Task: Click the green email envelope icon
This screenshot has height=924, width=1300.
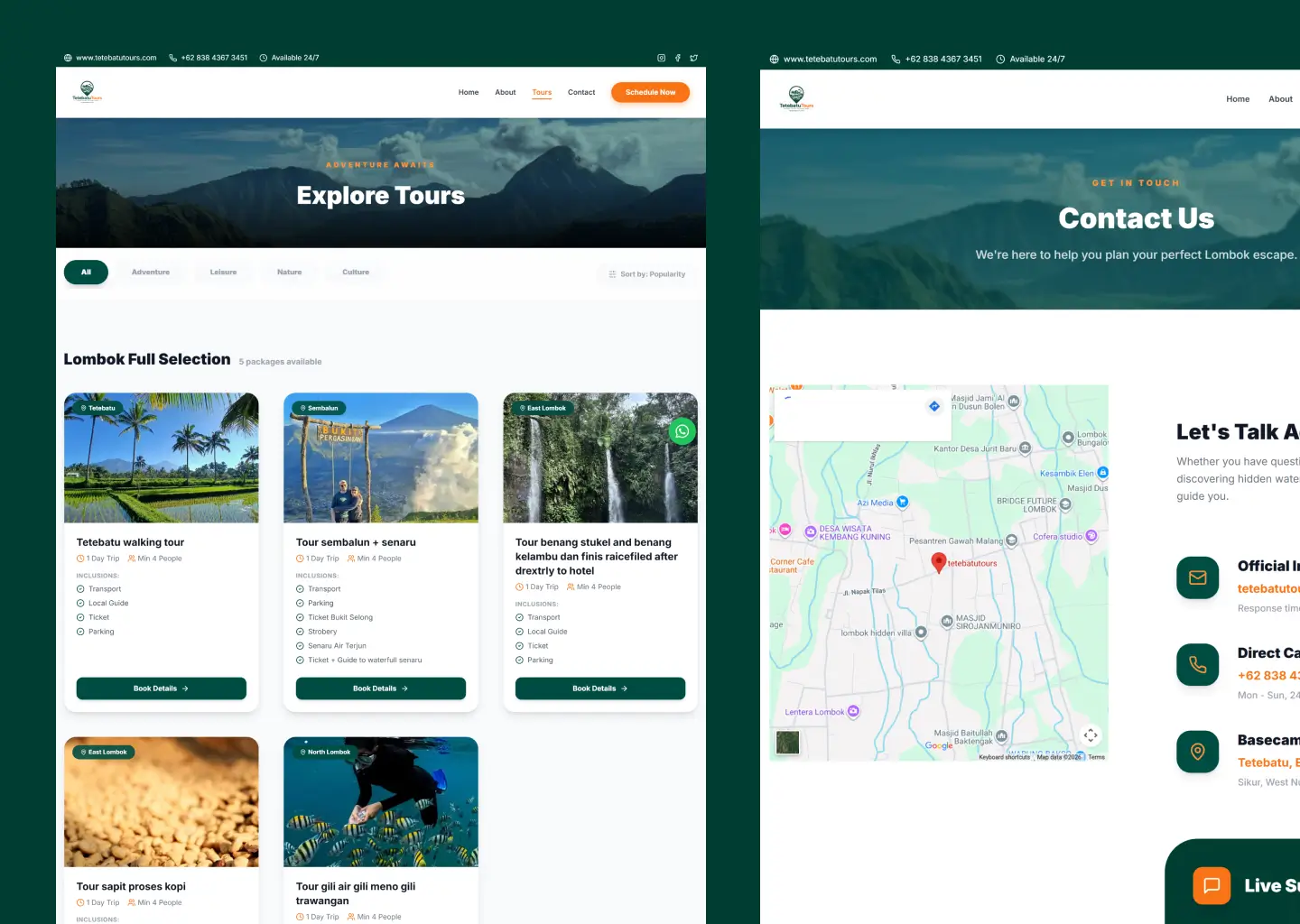Action: [x=1198, y=577]
